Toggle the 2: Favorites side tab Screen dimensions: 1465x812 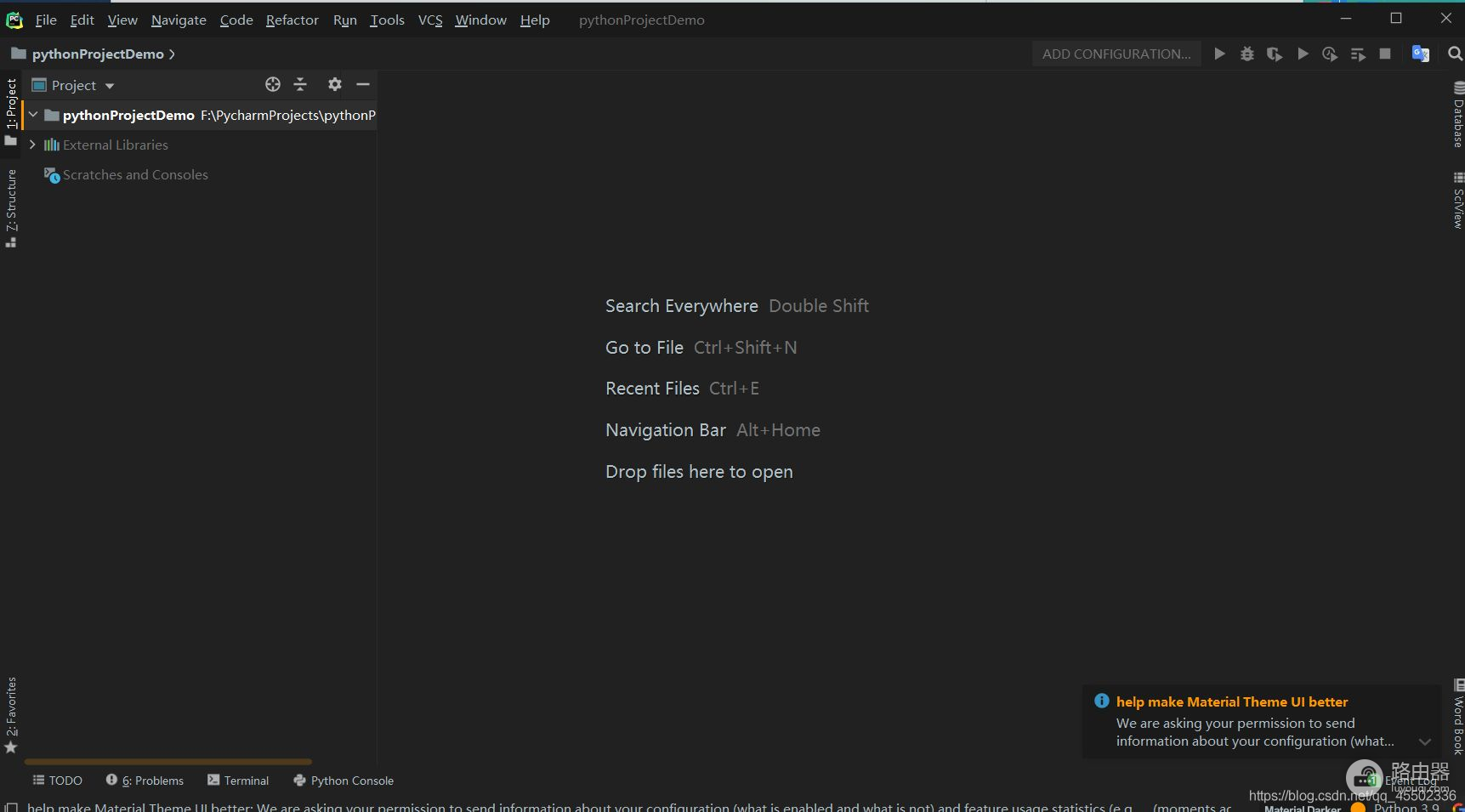tap(11, 715)
